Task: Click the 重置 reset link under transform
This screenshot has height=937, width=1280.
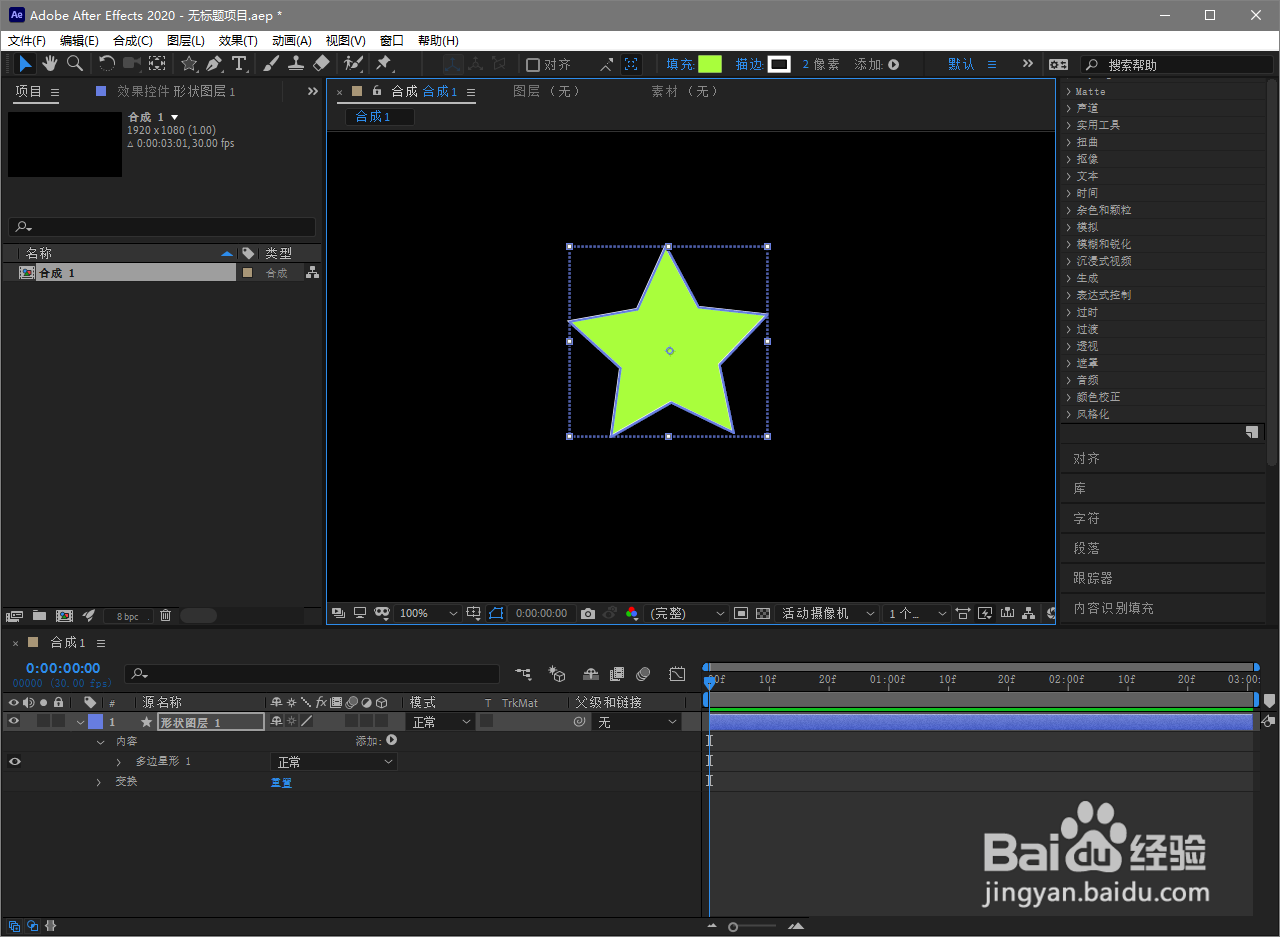Action: pos(282,782)
